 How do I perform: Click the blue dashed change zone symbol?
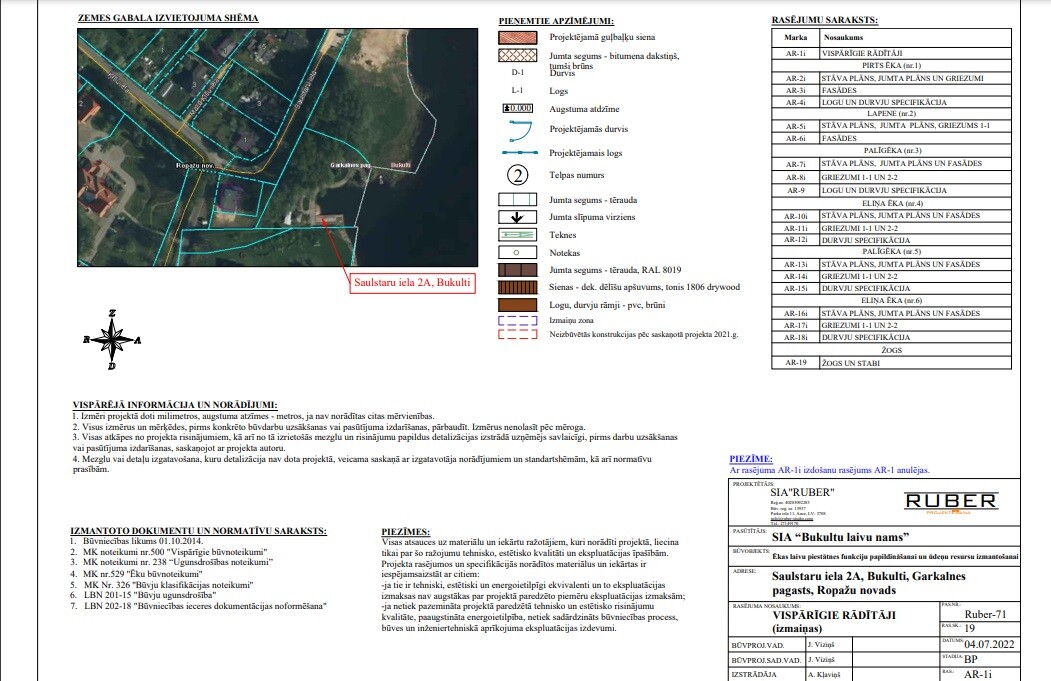pyautogui.click(x=517, y=320)
